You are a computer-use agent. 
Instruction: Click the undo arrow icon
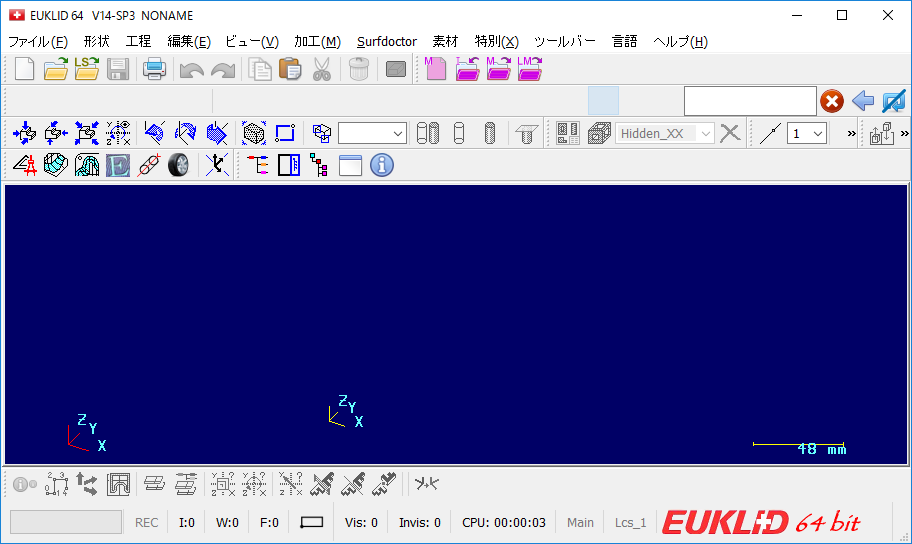pos(191,70)
